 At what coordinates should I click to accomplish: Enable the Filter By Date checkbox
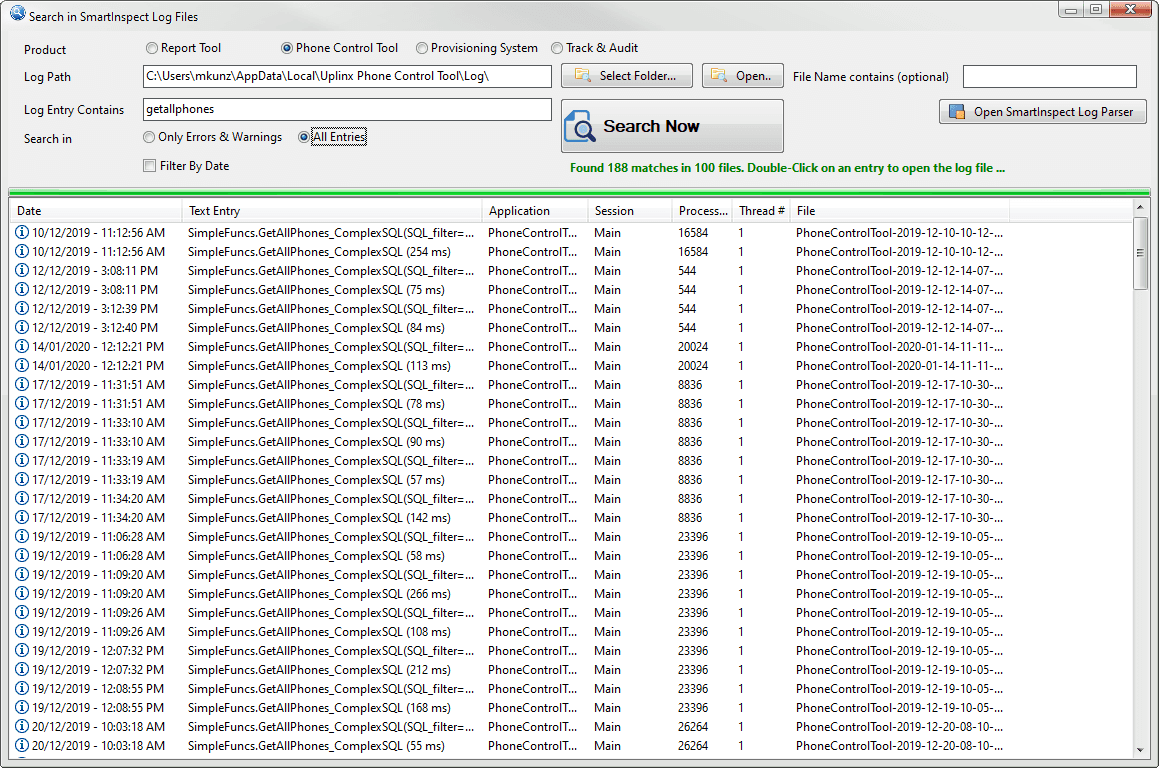pos(147,164)
